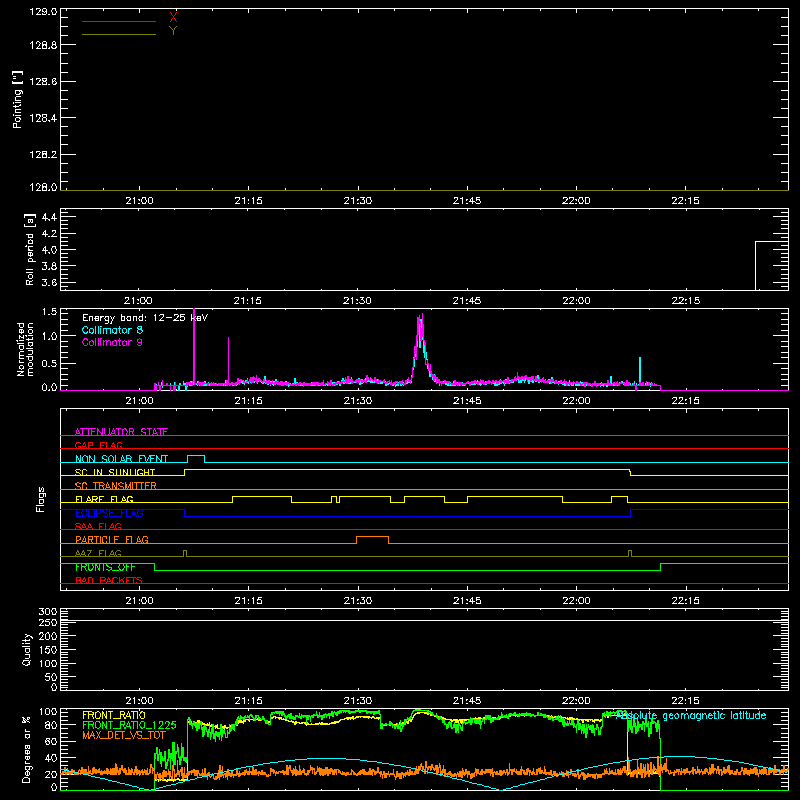
Task: Click 21:45 label under modulation panel
Action: tap(467, 401)
